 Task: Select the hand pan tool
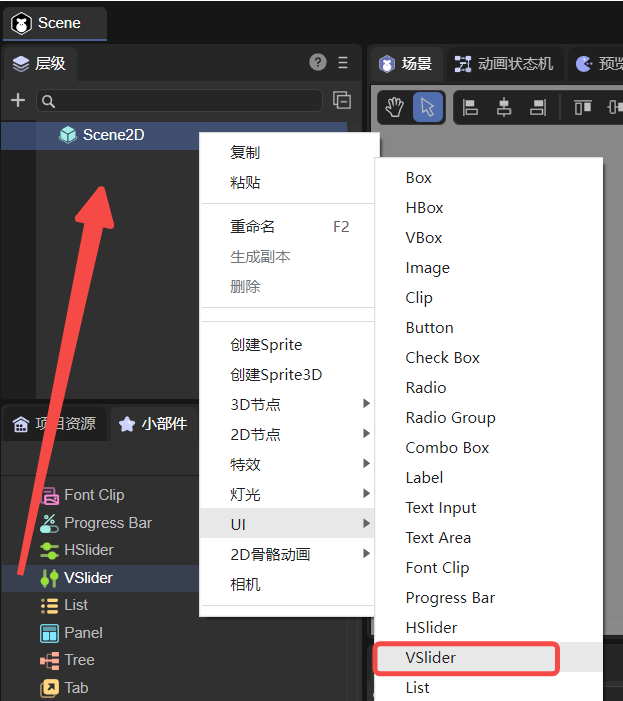[395, 107]
